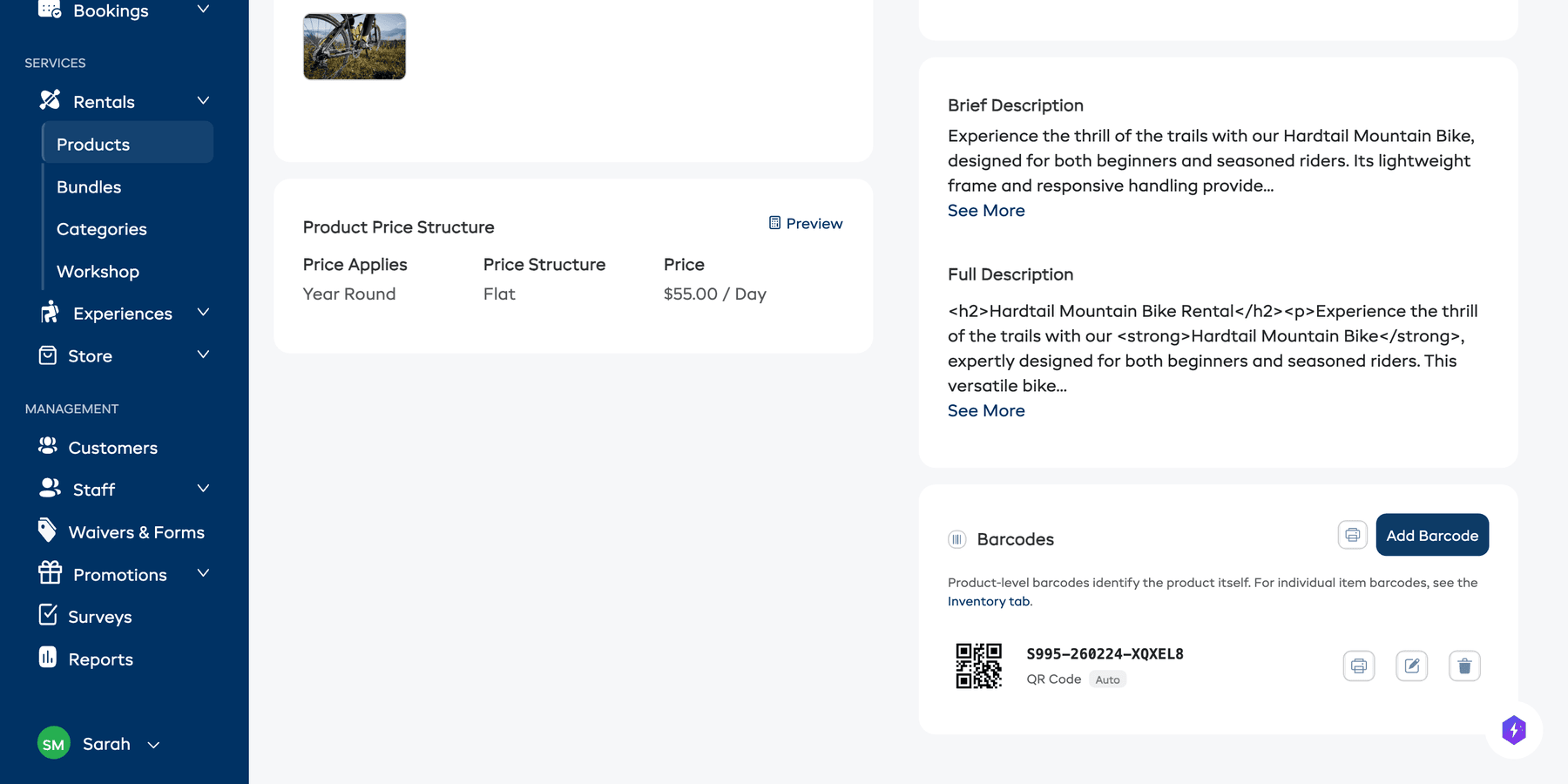Delete the S995-260224-XQXEL8 barcode
Screen dimensions: 1568x784
(1464, 666)
